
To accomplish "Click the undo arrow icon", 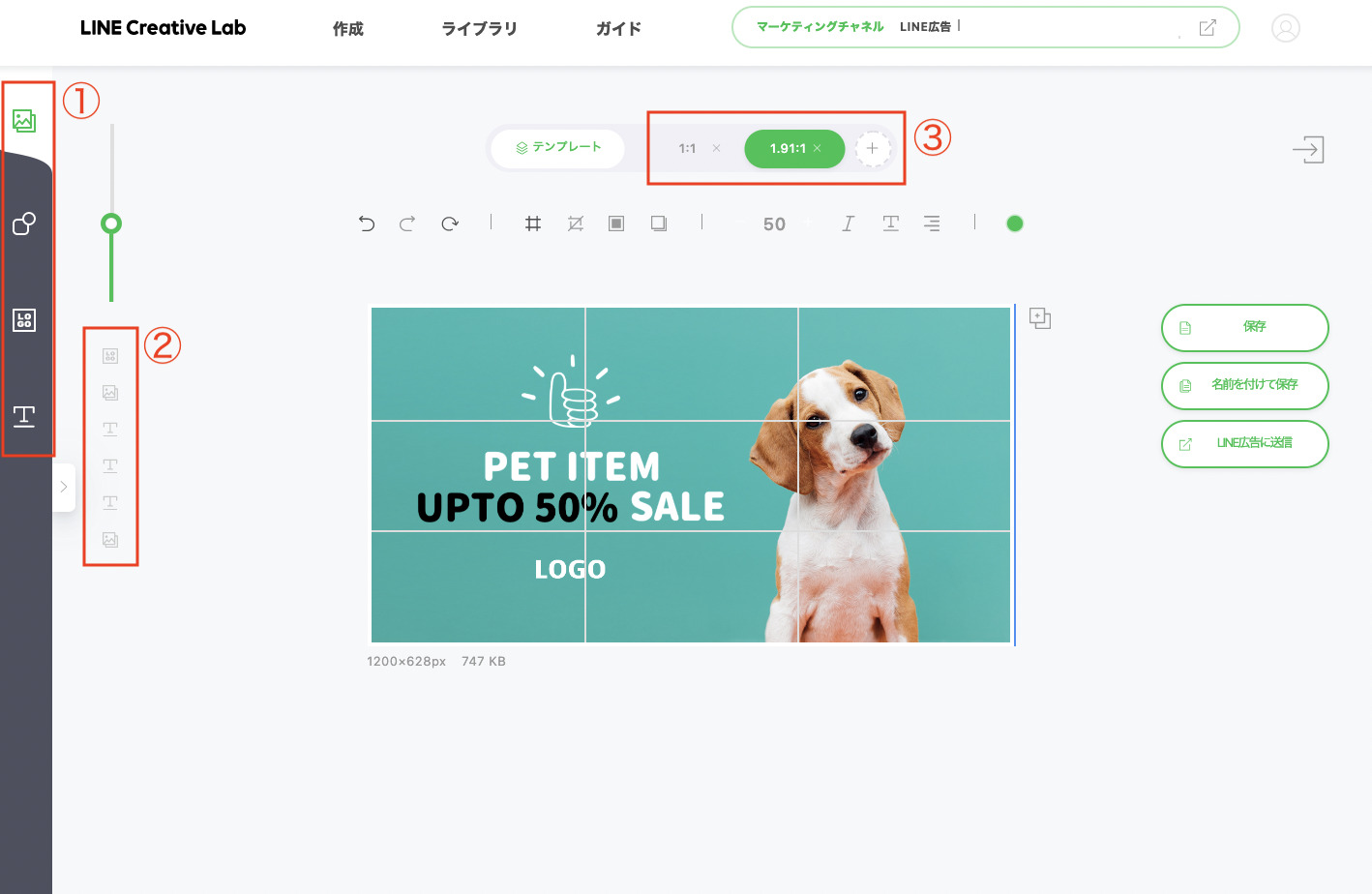I will (367, 223).
